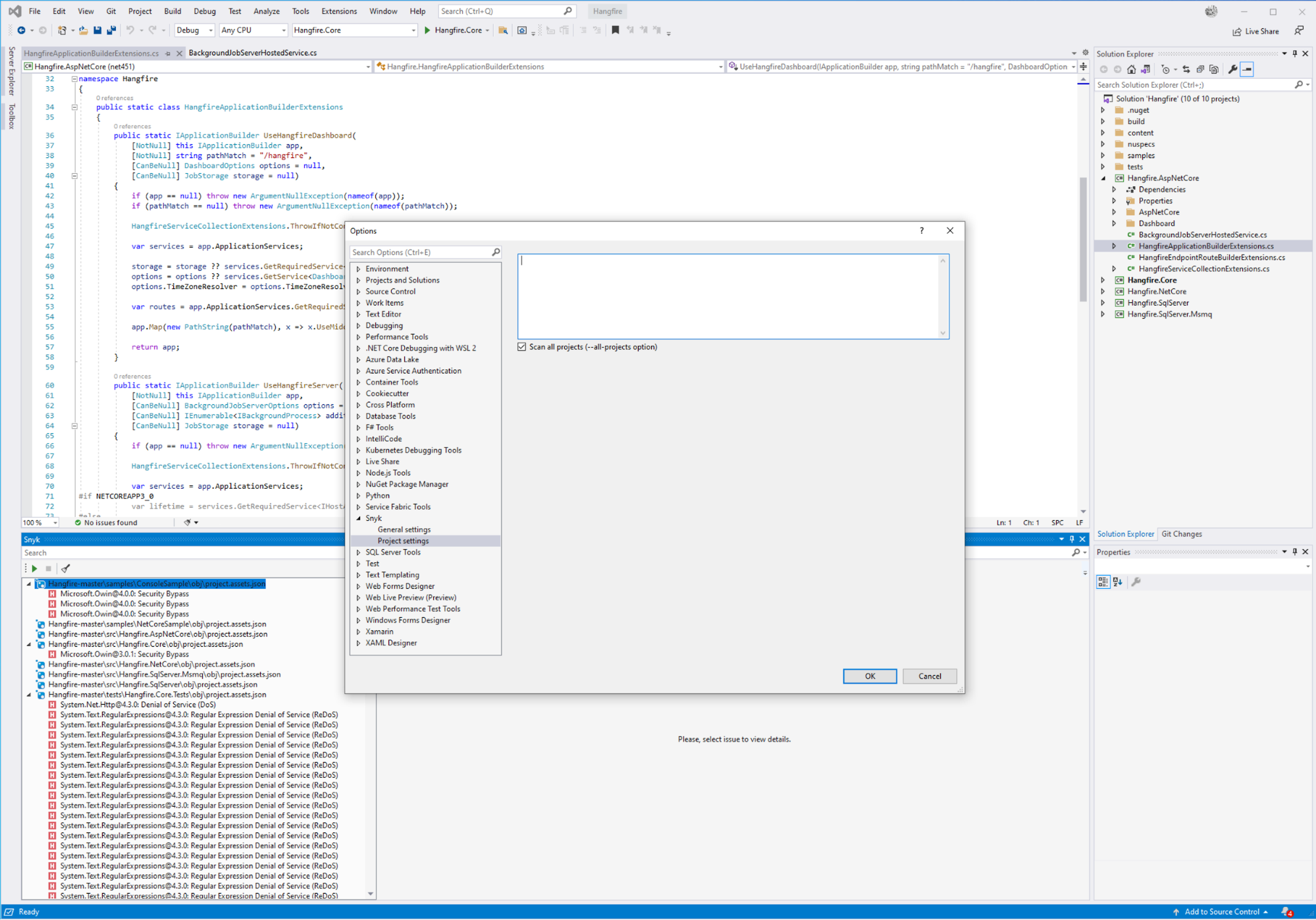Expand the Text Editor options node

click(359, 314)
